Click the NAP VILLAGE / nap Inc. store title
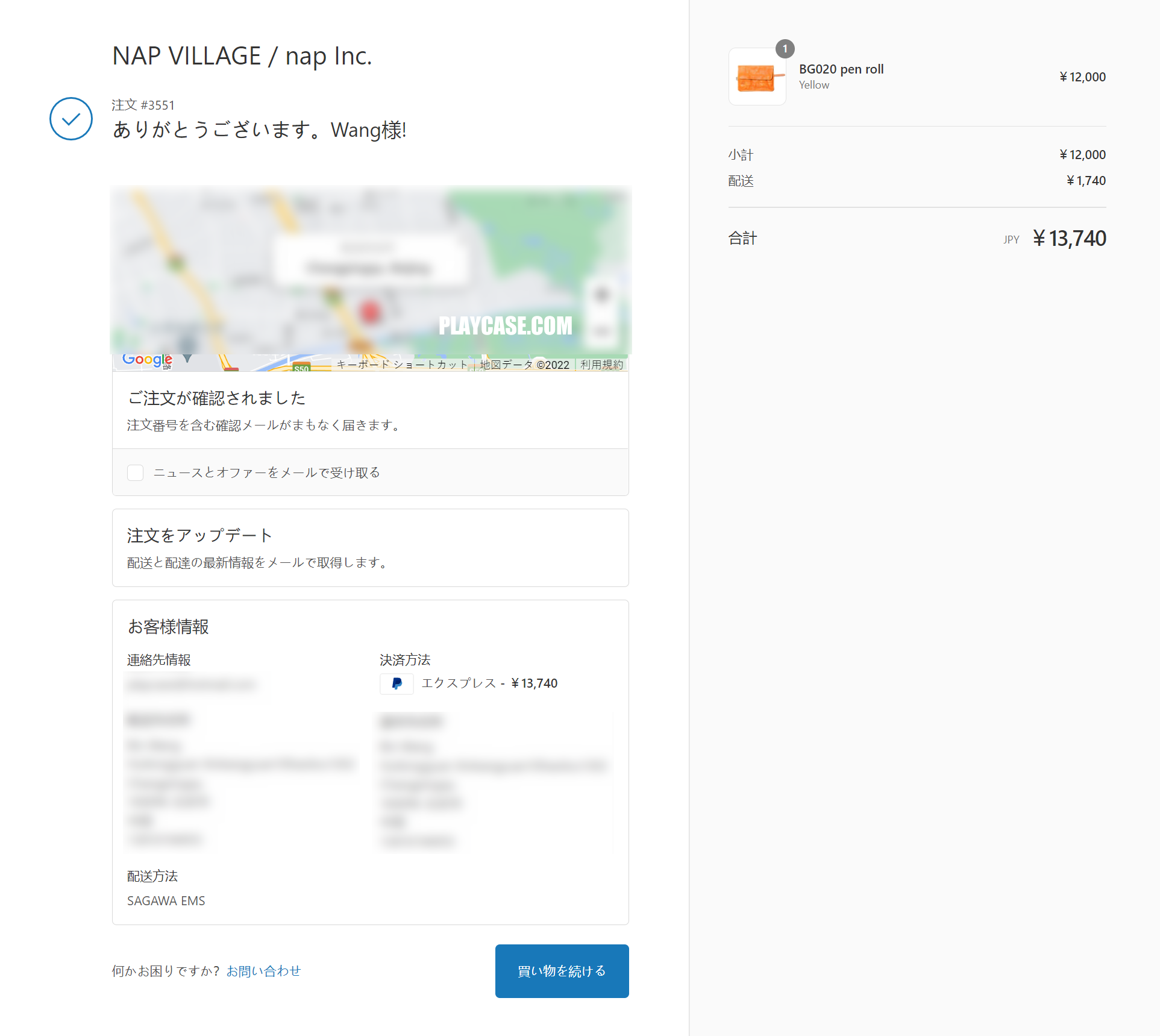The width and height of the screenshot is (1160, 1036). click(242, 56)
